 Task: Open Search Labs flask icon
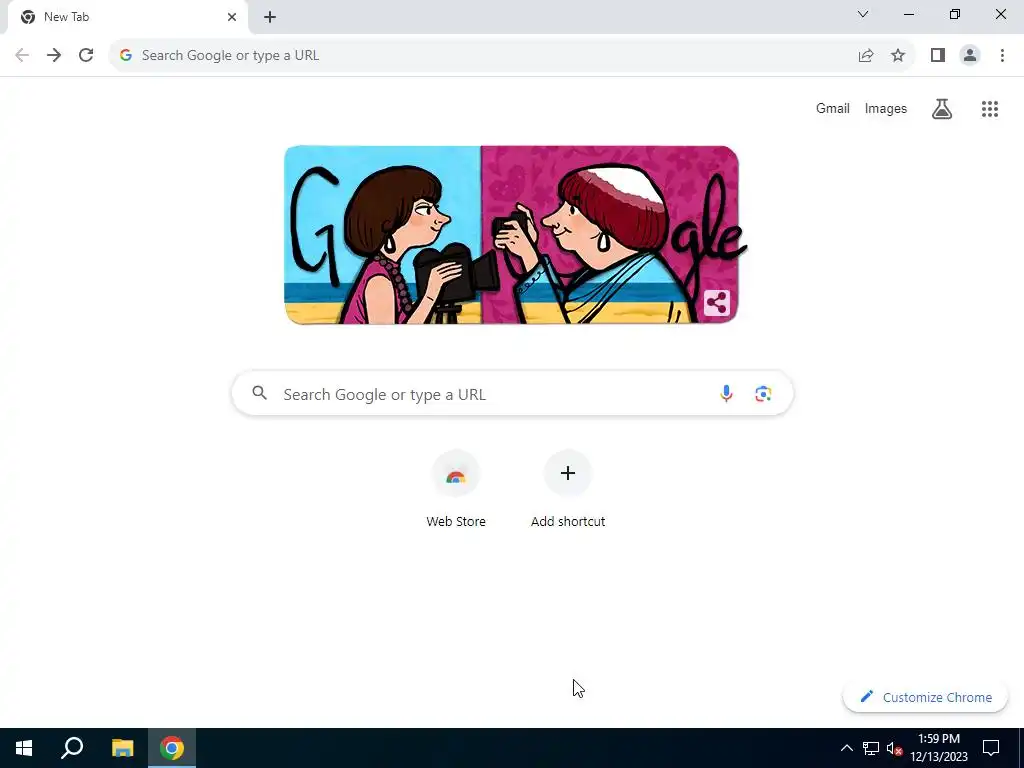(x=941, y=109)
